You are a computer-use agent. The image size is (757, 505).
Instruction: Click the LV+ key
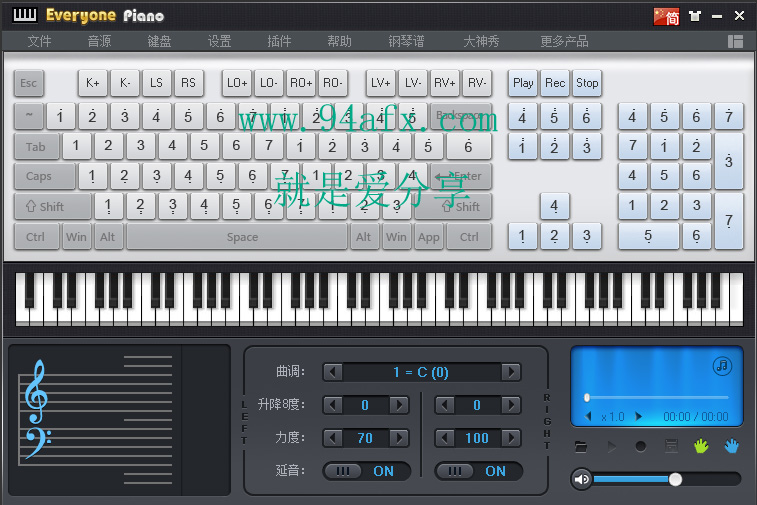(380, 83)
